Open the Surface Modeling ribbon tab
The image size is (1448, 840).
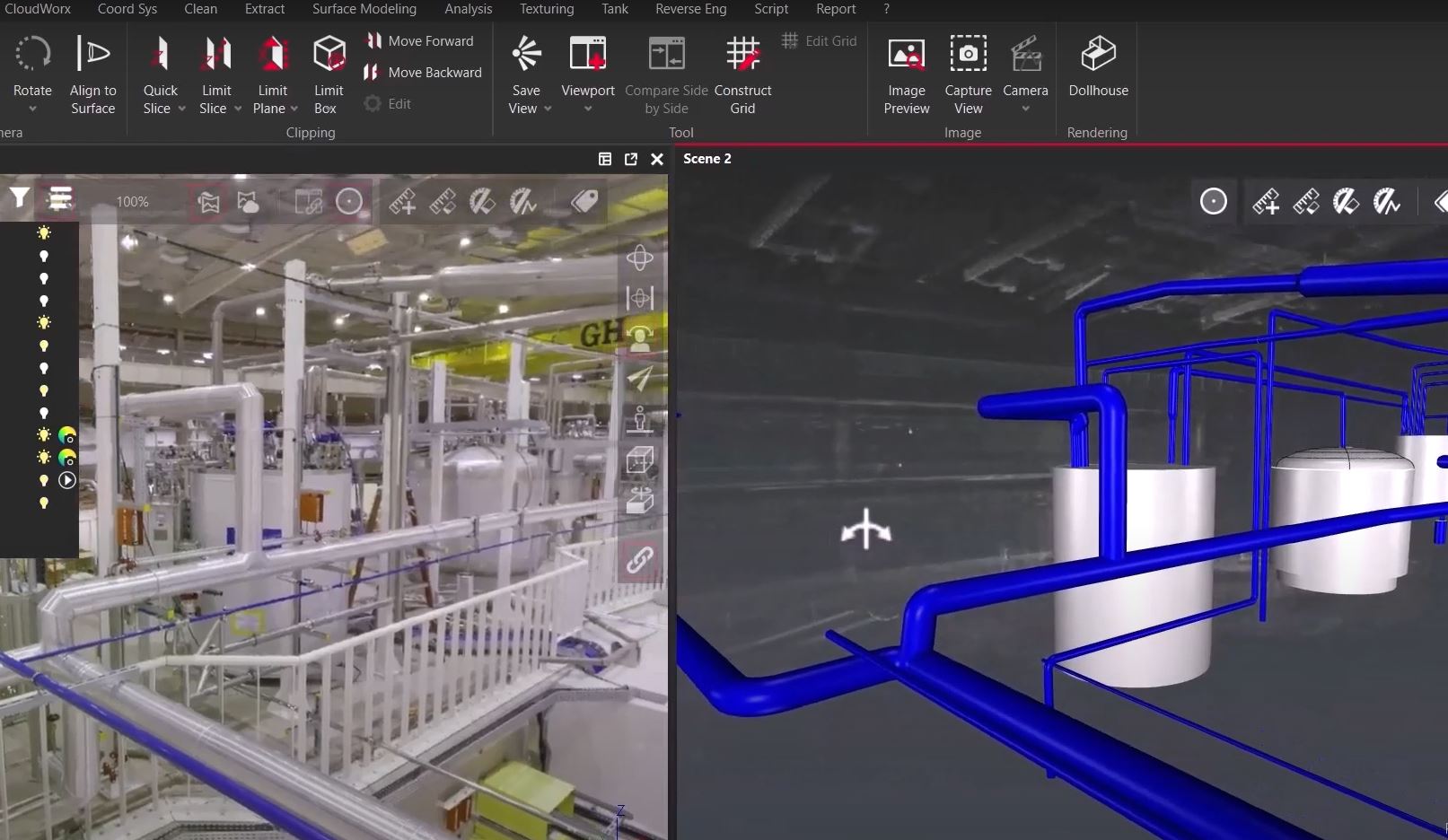tap(364, 9)
